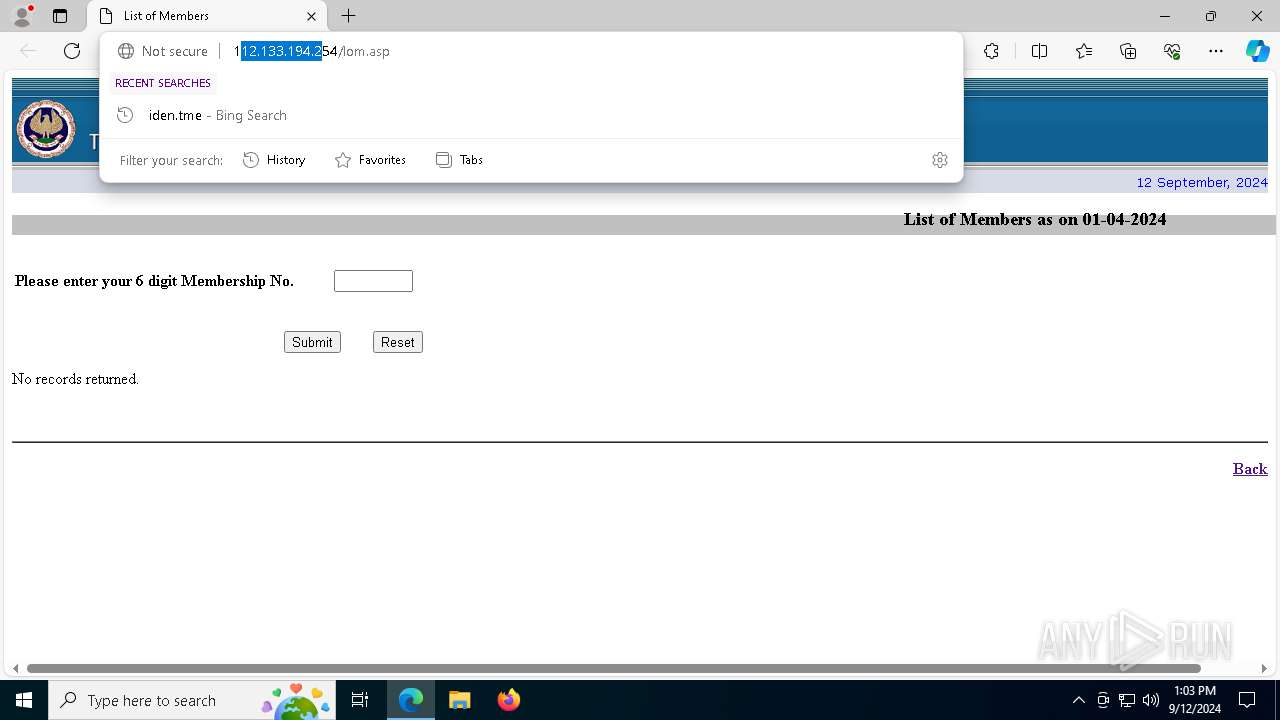The height and width of the screenshot is (720, 1280).
Task: Focus the Membership No. input field
Action: click(x=373, y=281)
